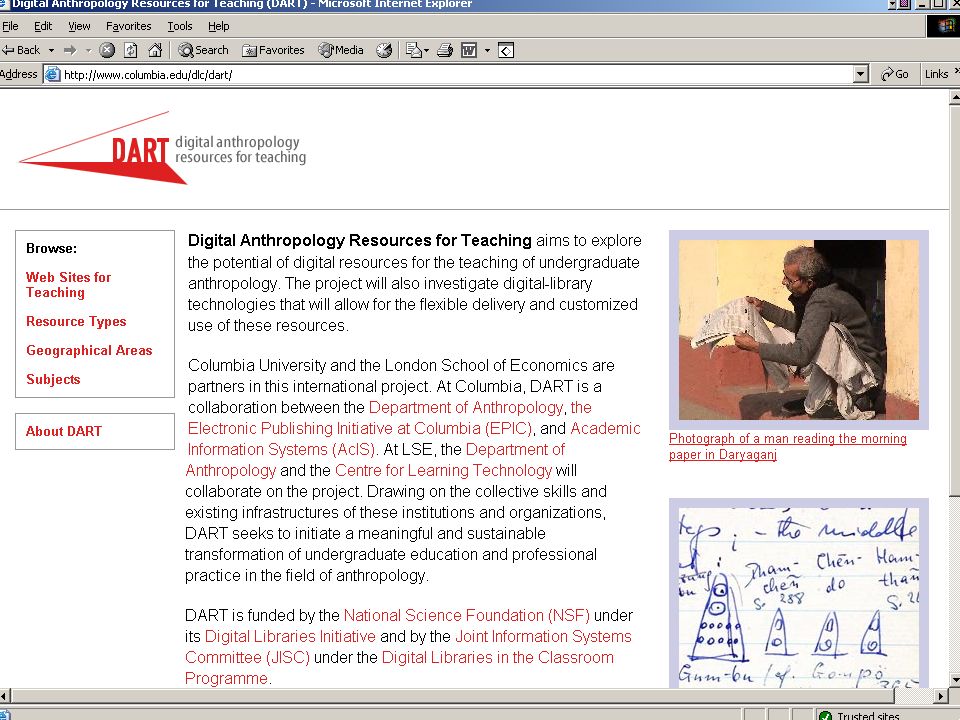The height and width of the screenshot is (720, 960).
Task: Click the History icon
Action: (384, 50)
